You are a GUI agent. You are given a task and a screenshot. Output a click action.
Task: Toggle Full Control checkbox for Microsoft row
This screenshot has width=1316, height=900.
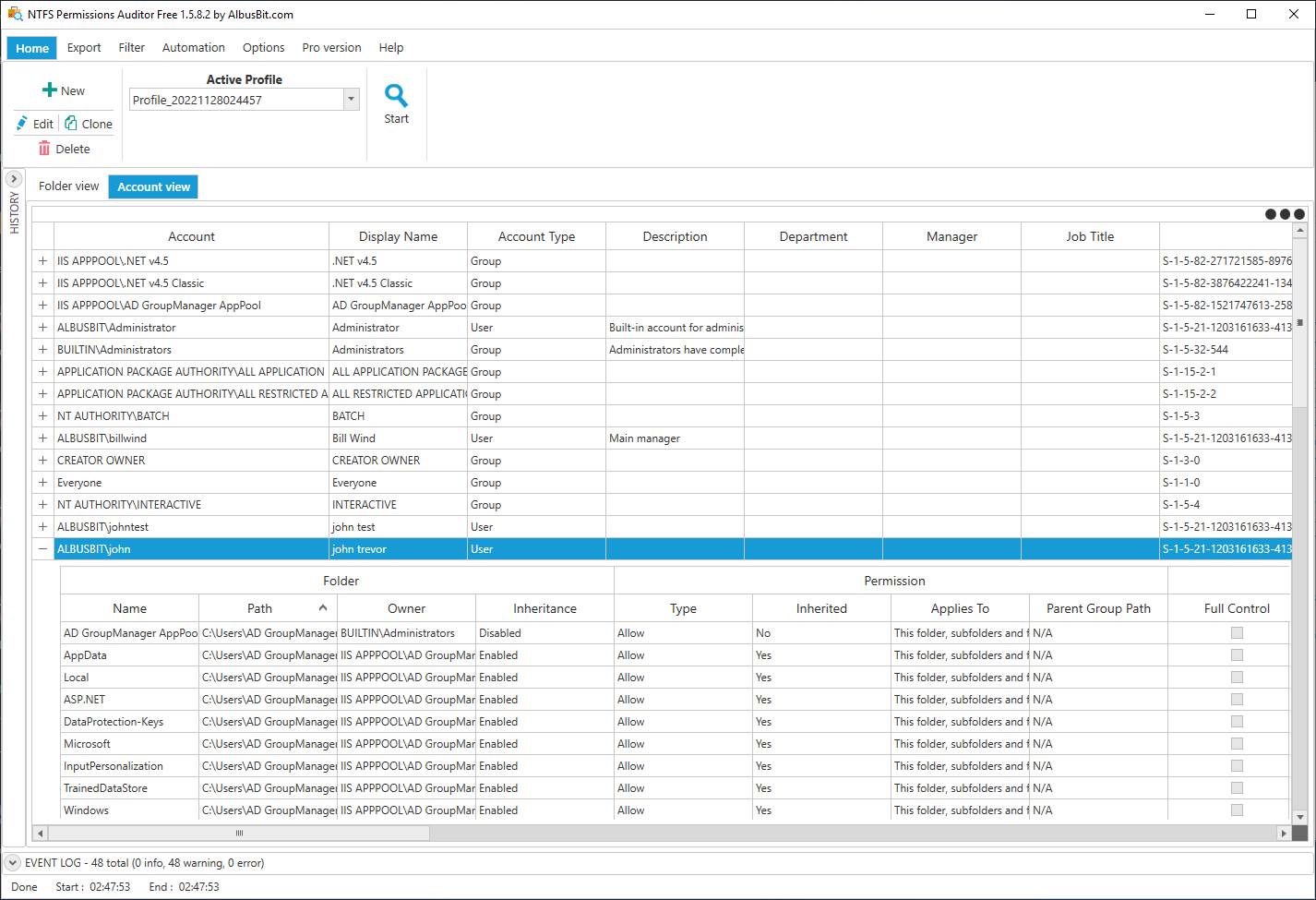coord(1237,744)
